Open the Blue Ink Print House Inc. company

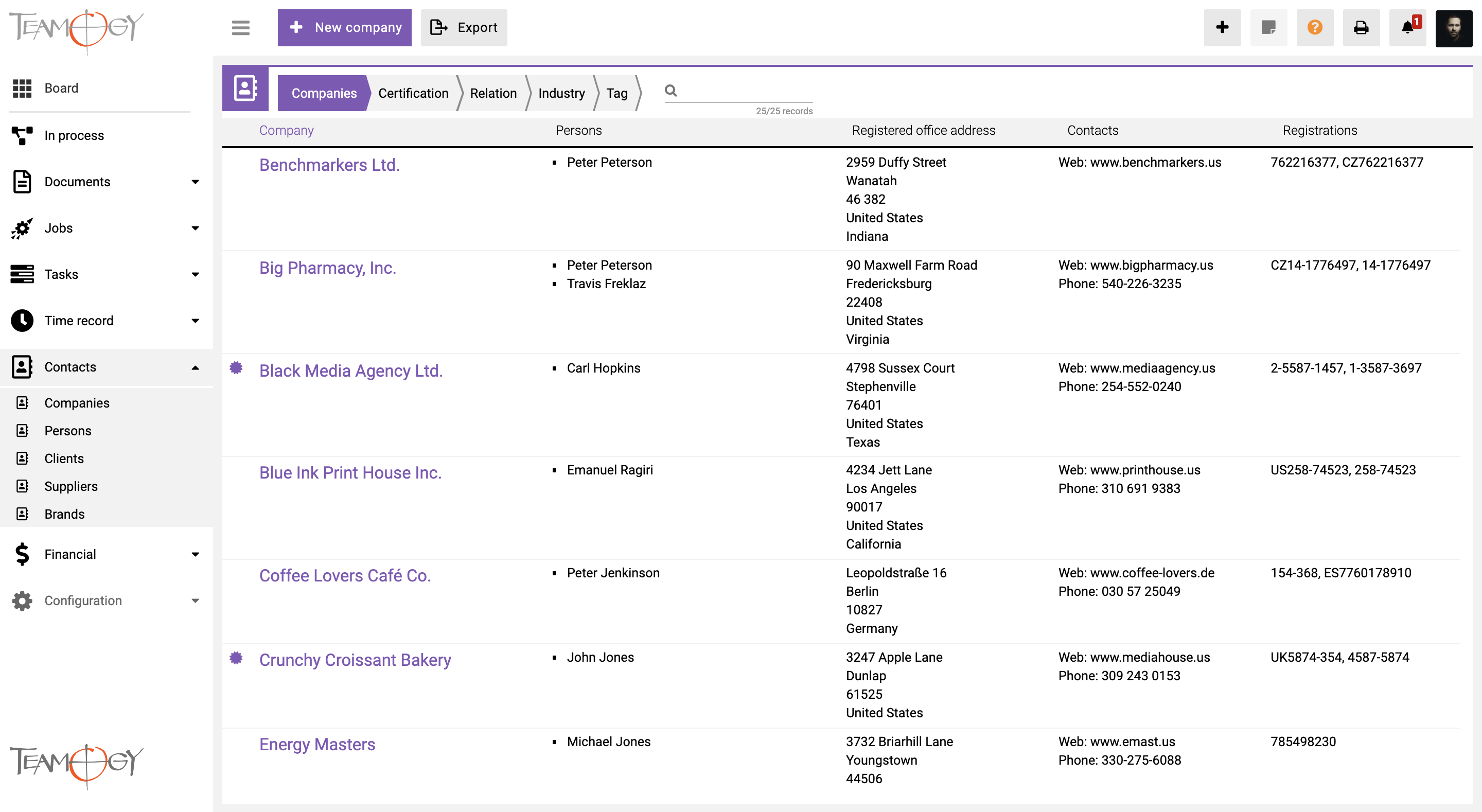click(350, 473)
